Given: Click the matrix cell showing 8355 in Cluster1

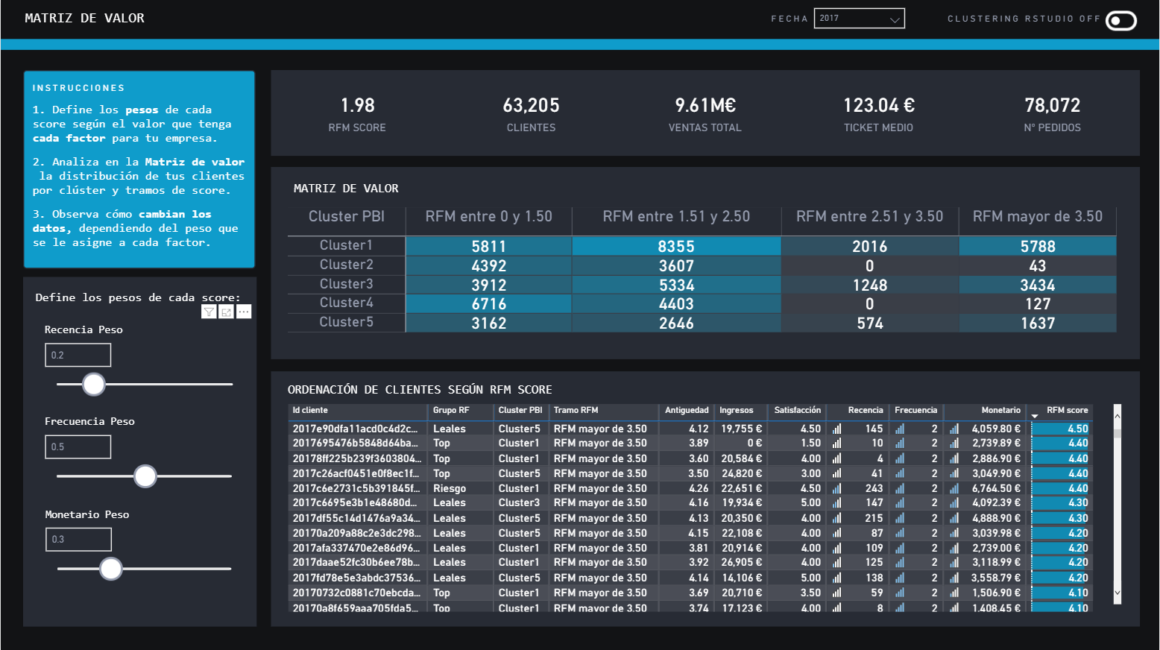Looking at the screenshot, I should (x=676, y=245).
